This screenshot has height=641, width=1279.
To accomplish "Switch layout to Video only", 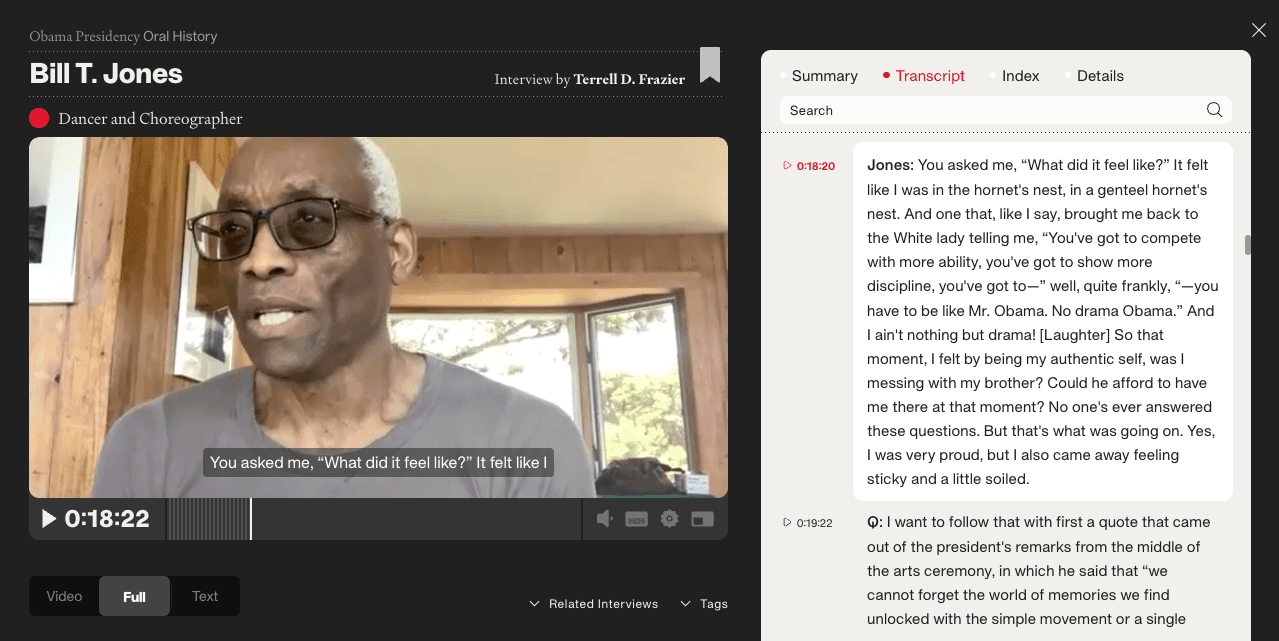I will pos(64,595).
